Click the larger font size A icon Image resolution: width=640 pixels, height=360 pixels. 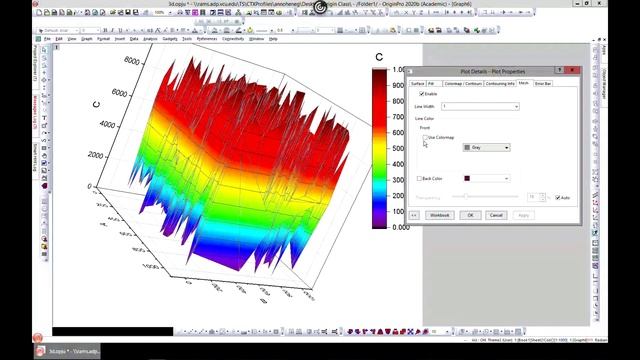(x=158, y=31)
